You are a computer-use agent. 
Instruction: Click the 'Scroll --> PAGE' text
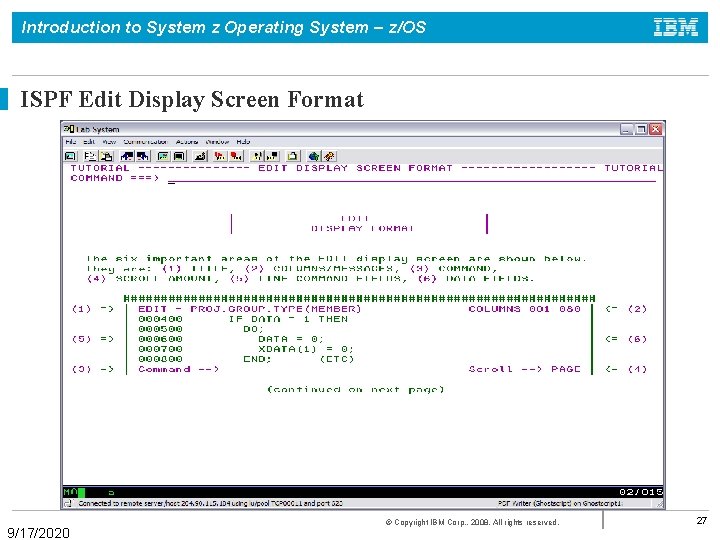point(524,369)
